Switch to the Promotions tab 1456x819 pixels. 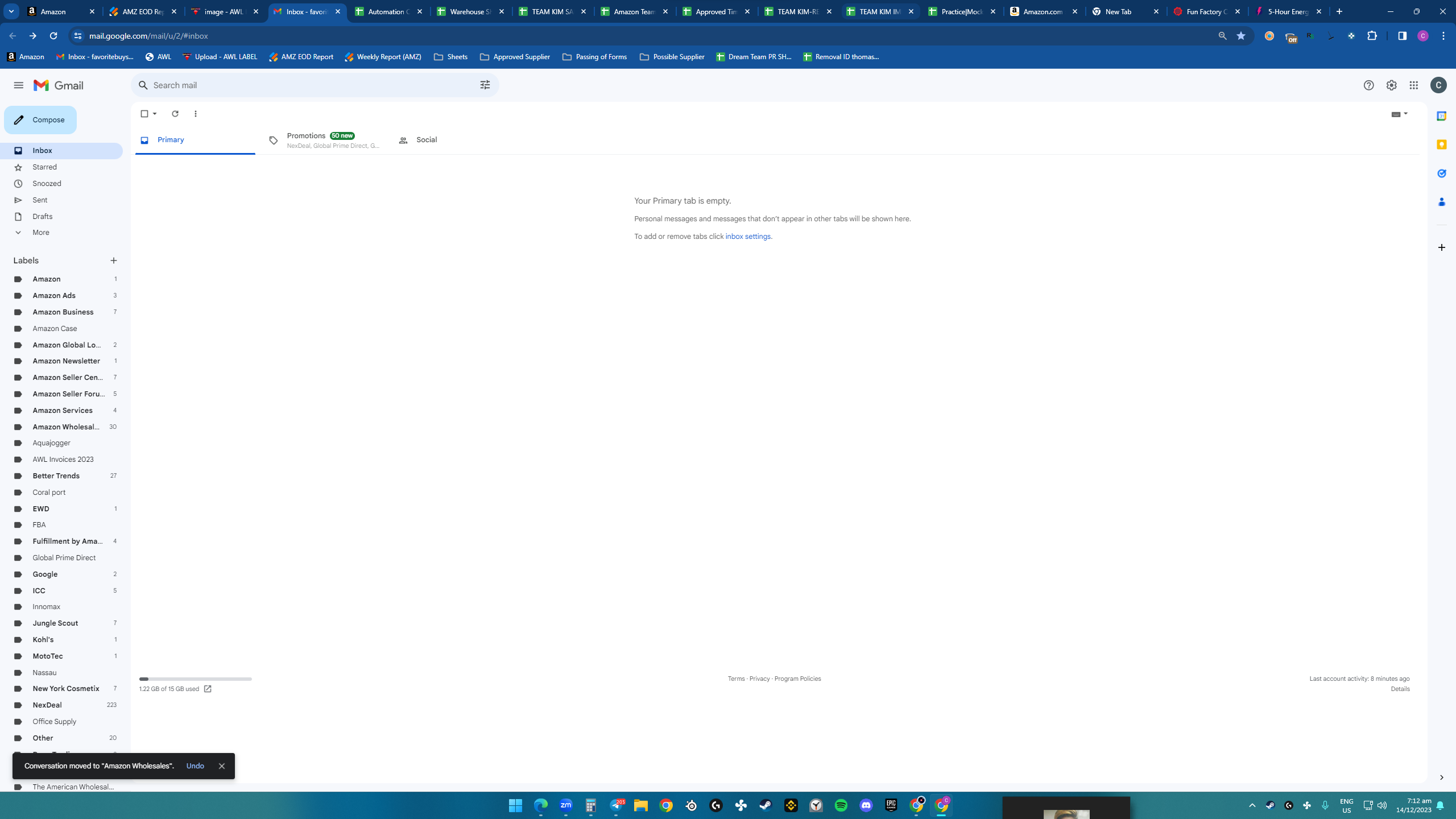tap(324, 140)
